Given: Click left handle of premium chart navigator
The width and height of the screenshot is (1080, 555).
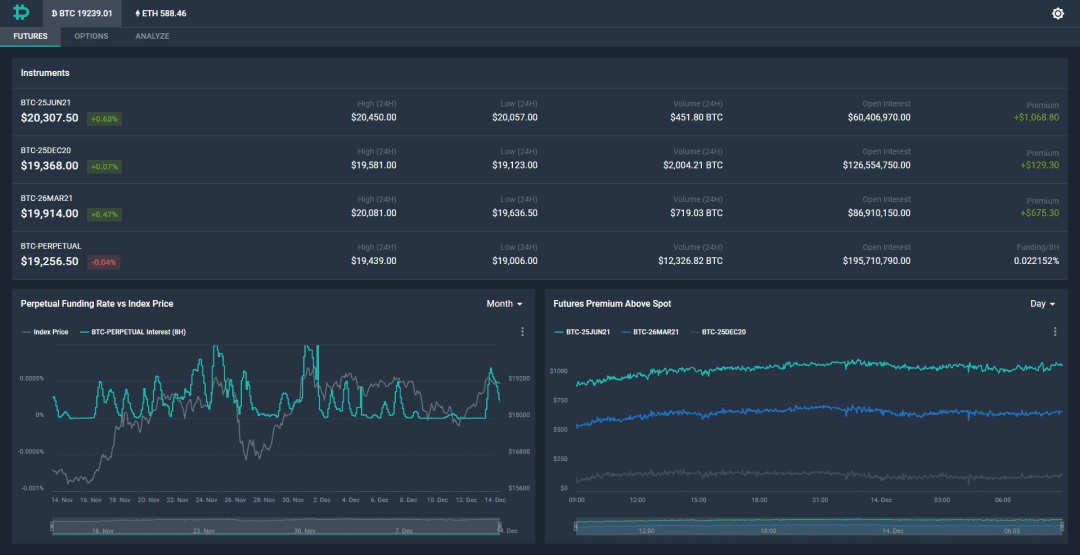Looking at the screenshot, I should pos(576,526).
